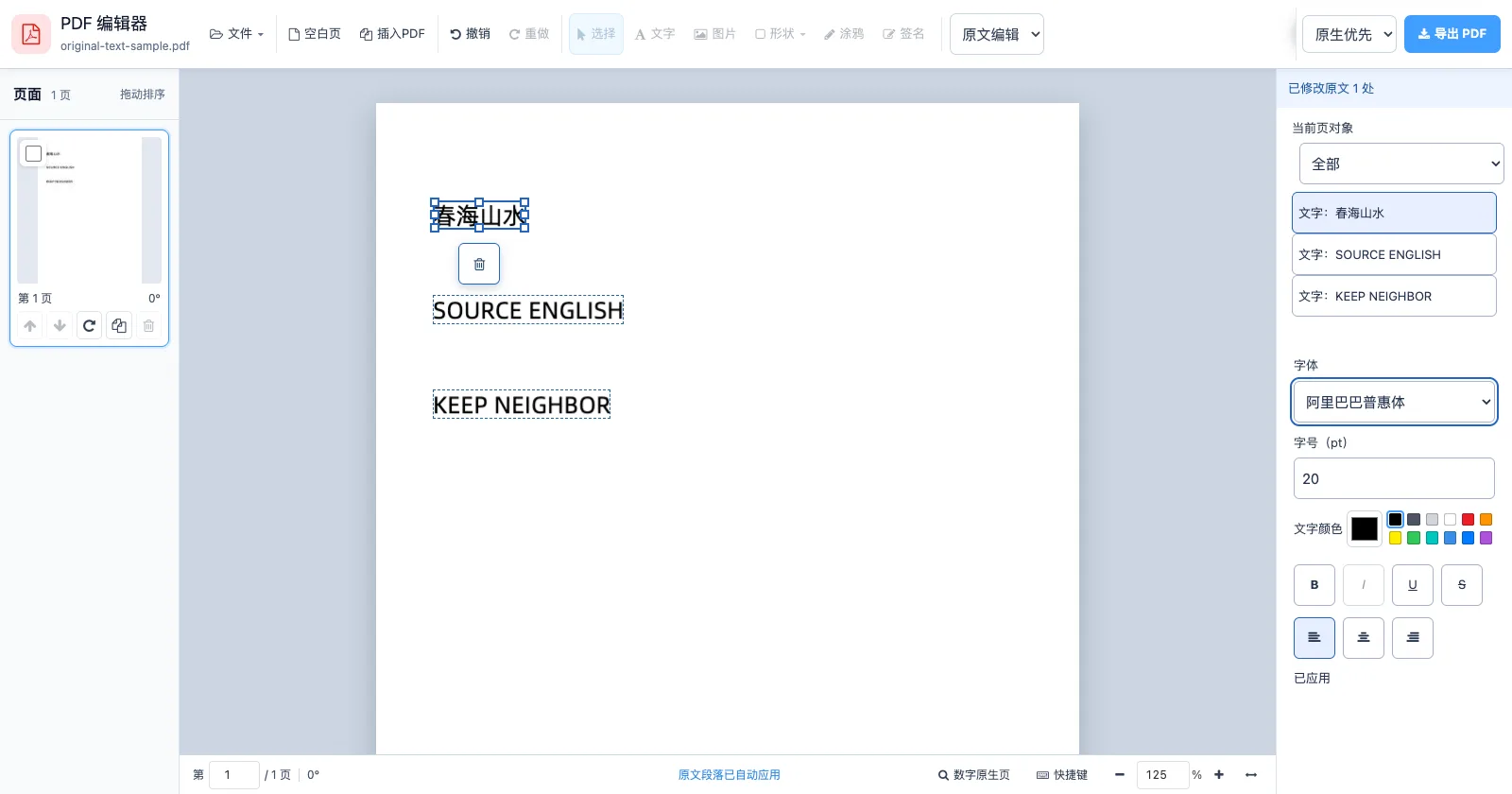1512x794 pixels.
Task: Open the 阿里巴巴普惠体 font dropdown
Action: point(1395,402)
